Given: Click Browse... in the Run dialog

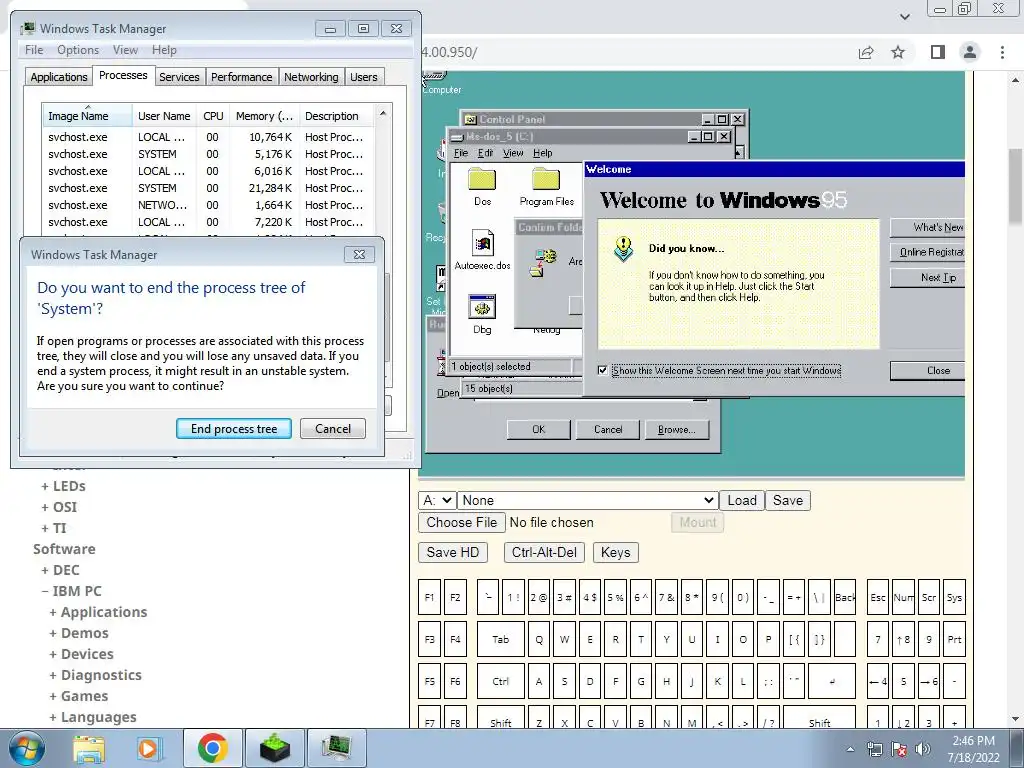Looking at the screenshot, I should [x=677, y=429].
